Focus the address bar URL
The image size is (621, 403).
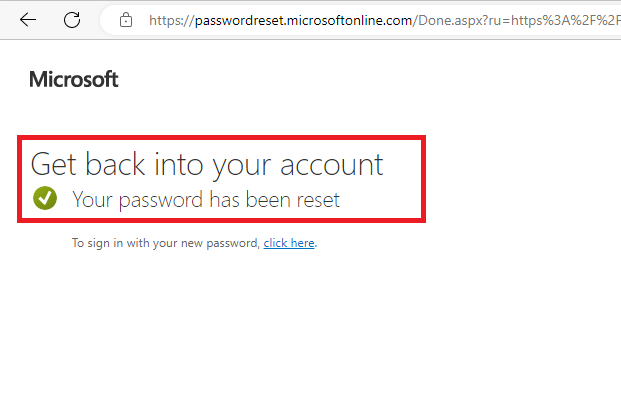380,20
